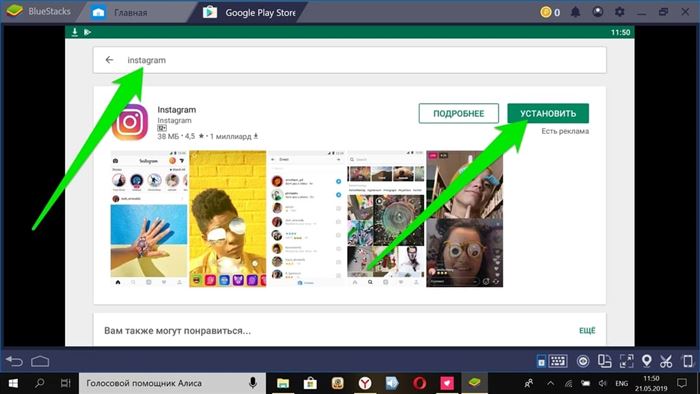
Task: Open the Instagram feed screenshot with hand
Action: click(149, 219)
